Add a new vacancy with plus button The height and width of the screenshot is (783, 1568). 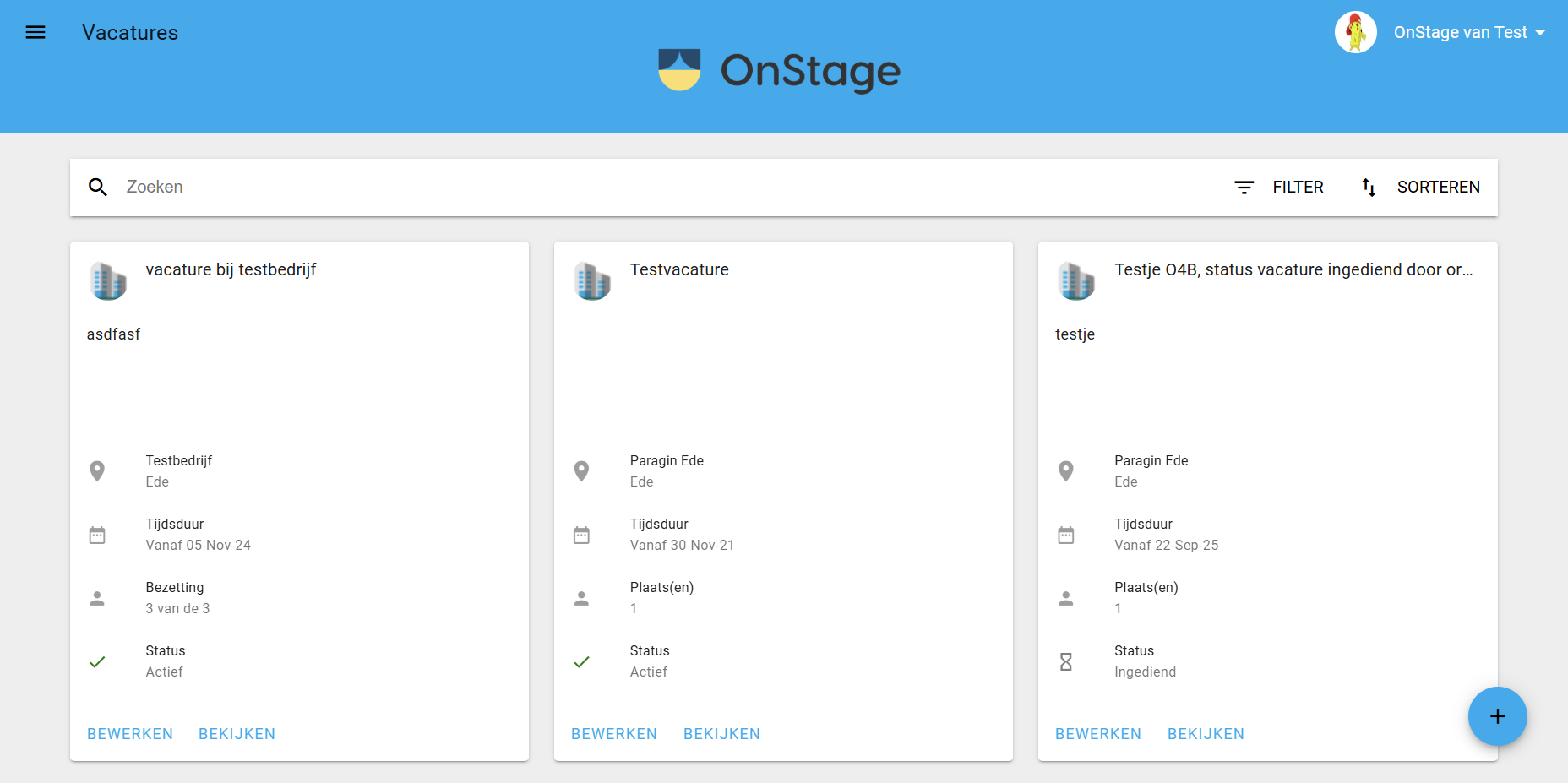pyautogui.click(x=1498, y=716)
